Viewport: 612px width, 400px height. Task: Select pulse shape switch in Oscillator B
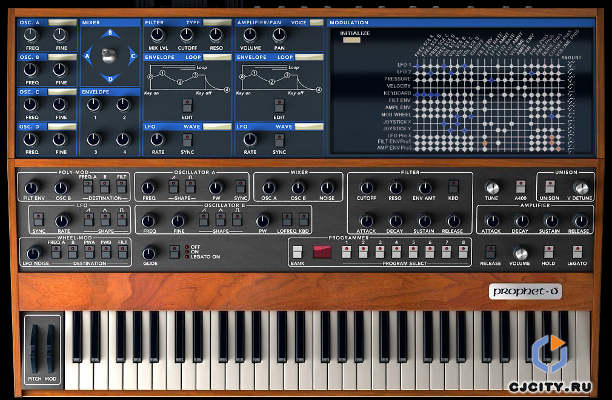coord(237,220)
